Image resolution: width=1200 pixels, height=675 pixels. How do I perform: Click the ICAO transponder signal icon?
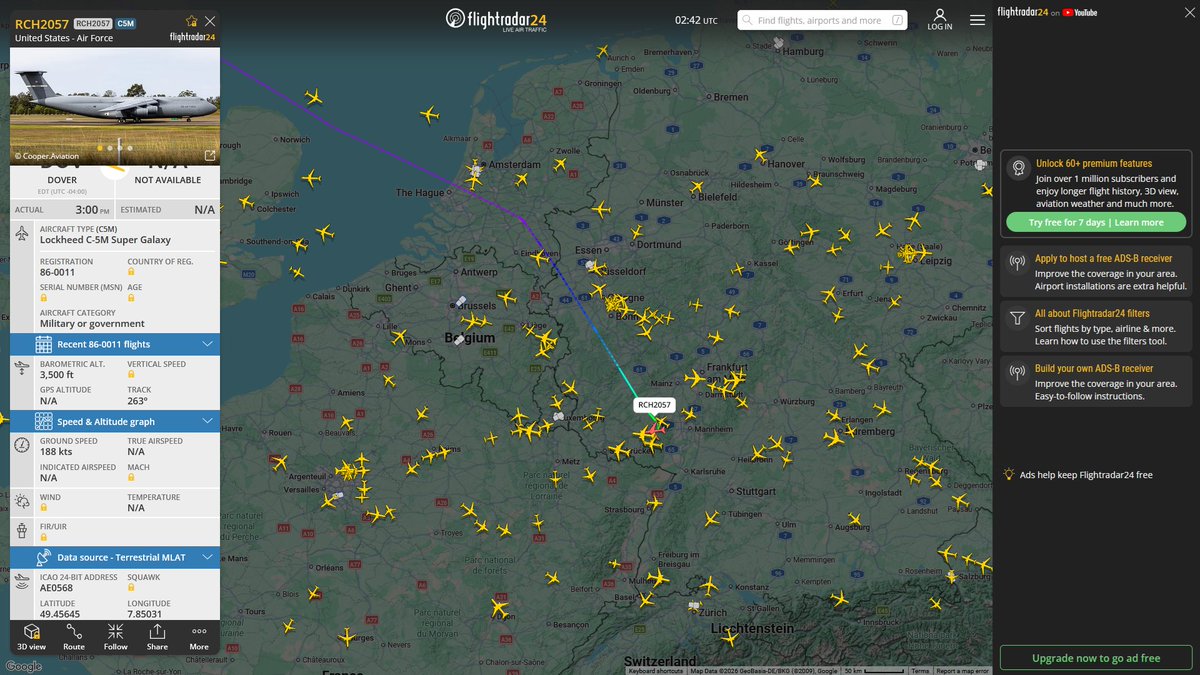[x=23, y=581]
